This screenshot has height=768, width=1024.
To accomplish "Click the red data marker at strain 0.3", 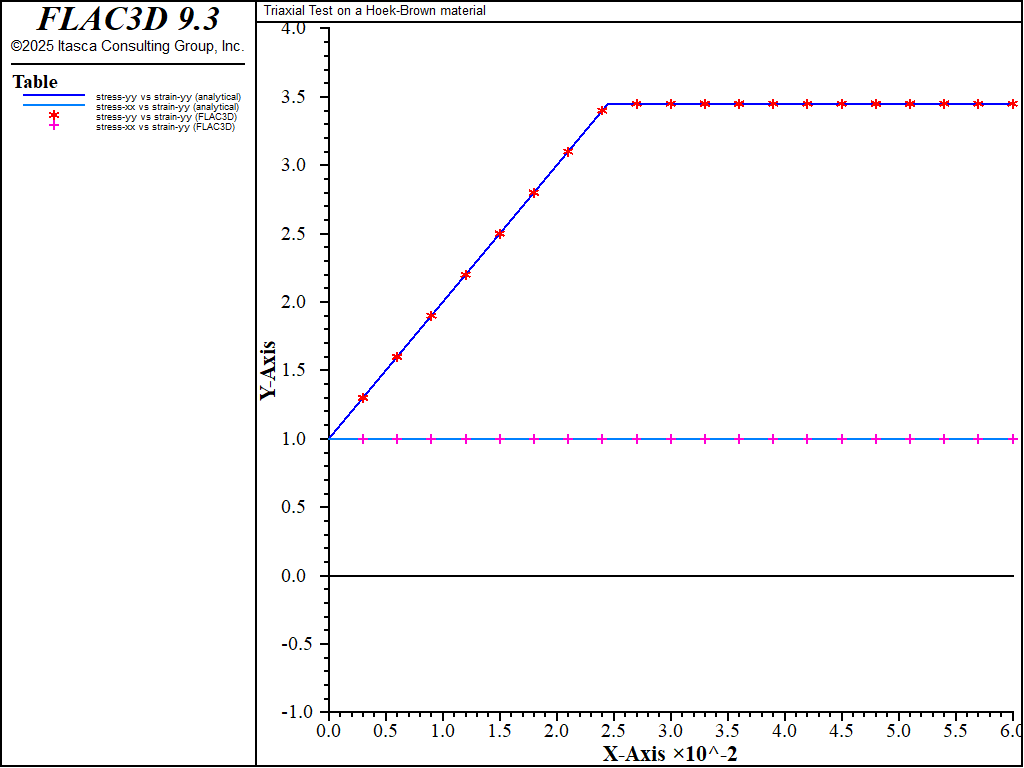I will pos(363,397).
